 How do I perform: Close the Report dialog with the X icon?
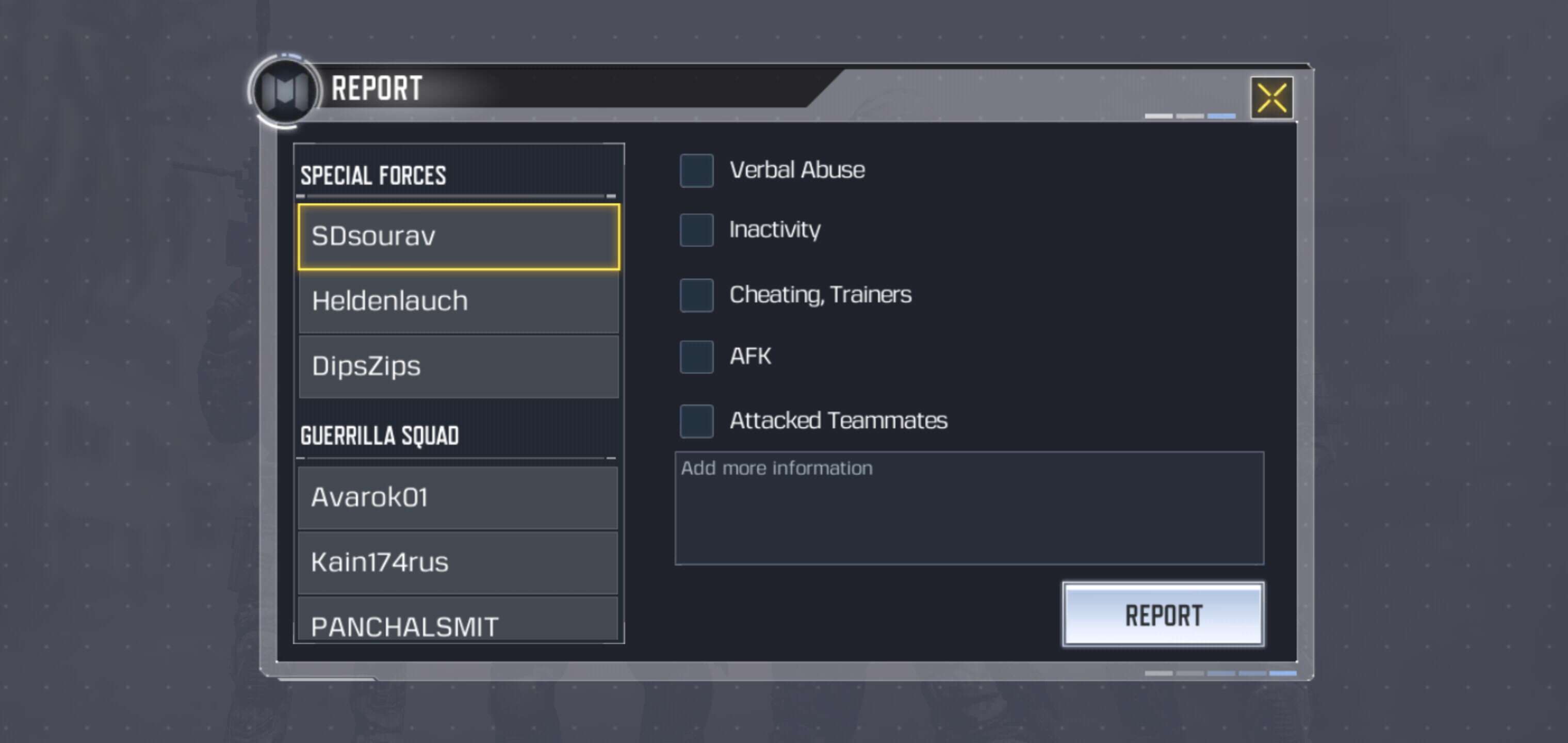1271,98
